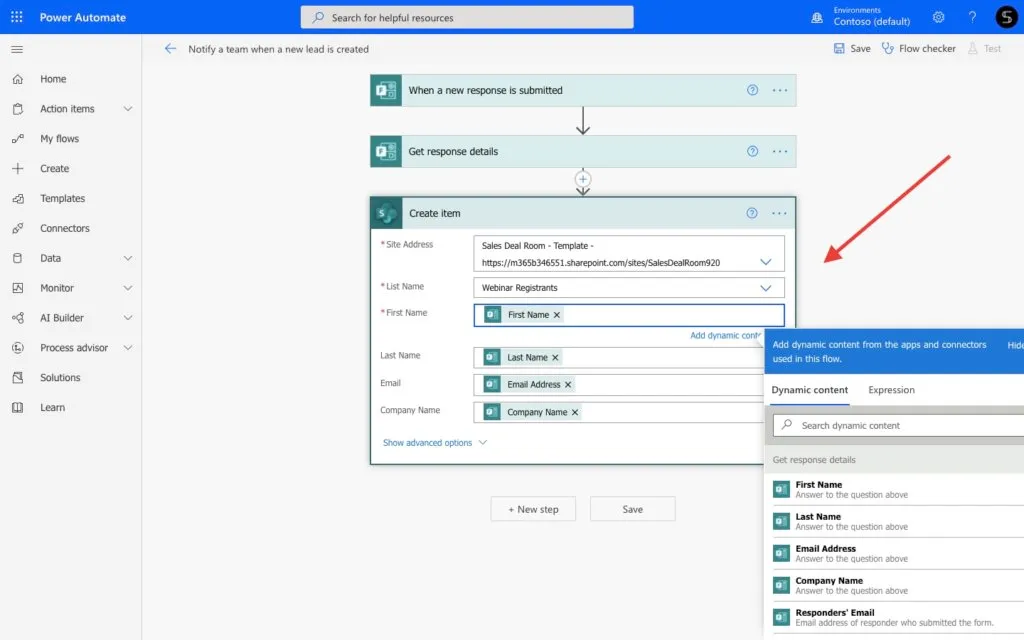Select First Name dynamic content item
This screenshot has height=640, width=1024.
coord(897,490)
